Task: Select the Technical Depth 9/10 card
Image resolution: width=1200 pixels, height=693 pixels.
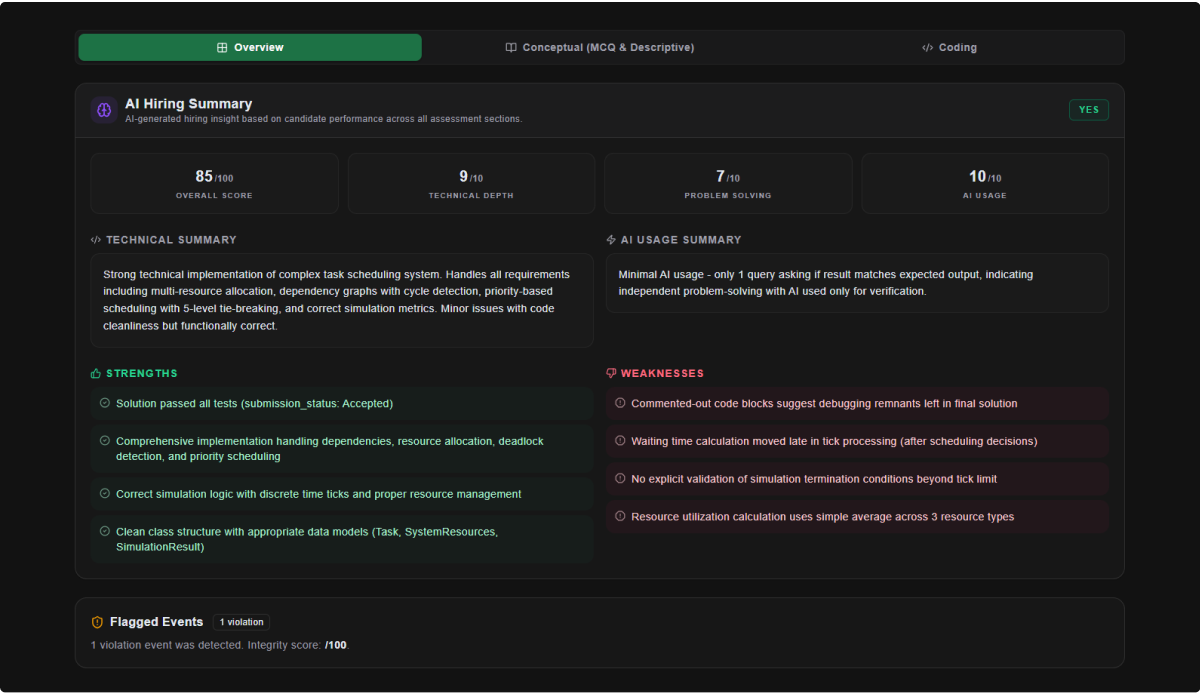Action: tap(471, 184)
